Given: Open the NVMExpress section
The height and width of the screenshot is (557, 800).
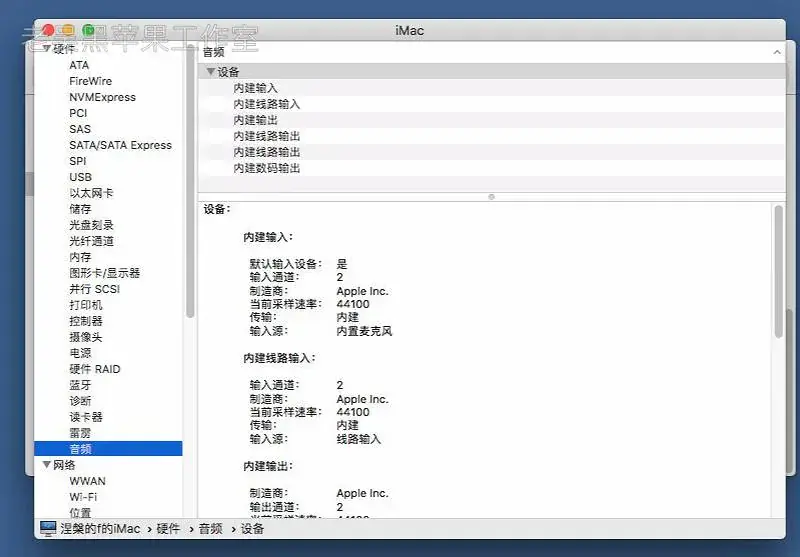Looking at the screenshot, I should [x=103, y=97].
